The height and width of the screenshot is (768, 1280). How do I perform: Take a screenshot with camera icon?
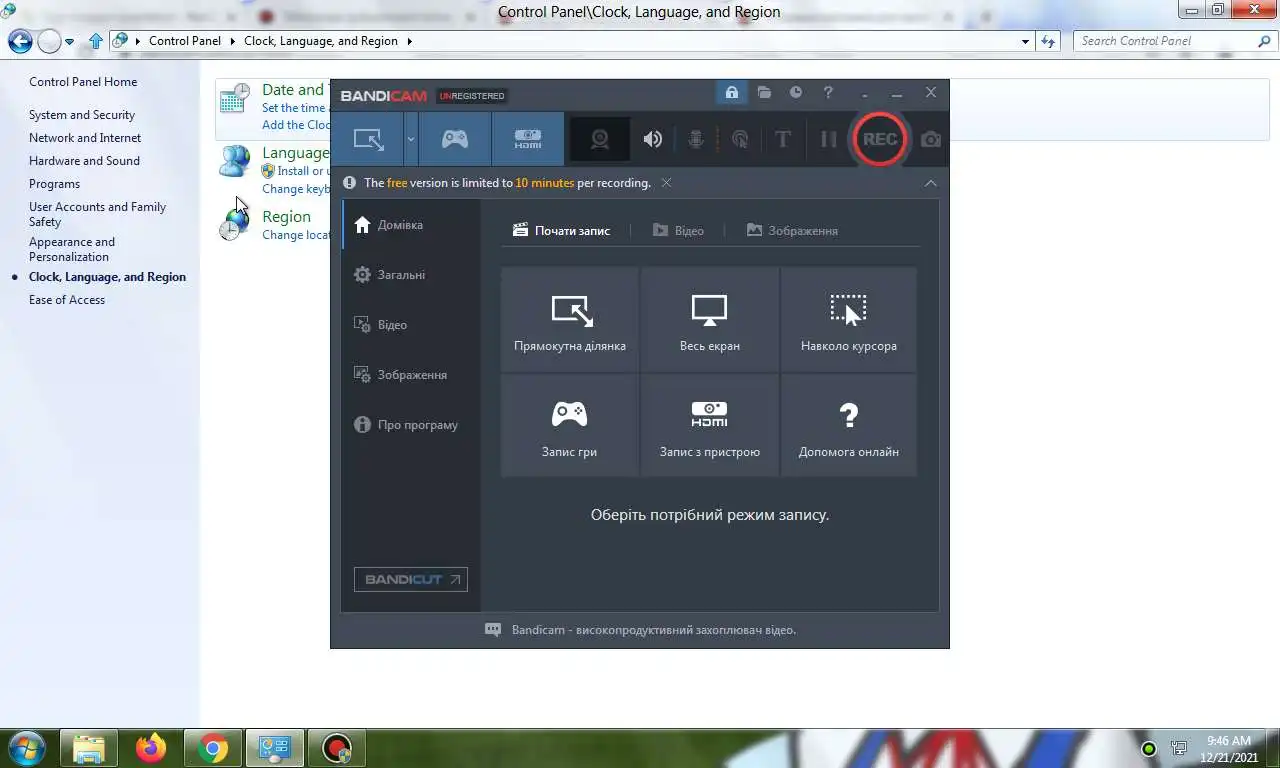(931, 139)
